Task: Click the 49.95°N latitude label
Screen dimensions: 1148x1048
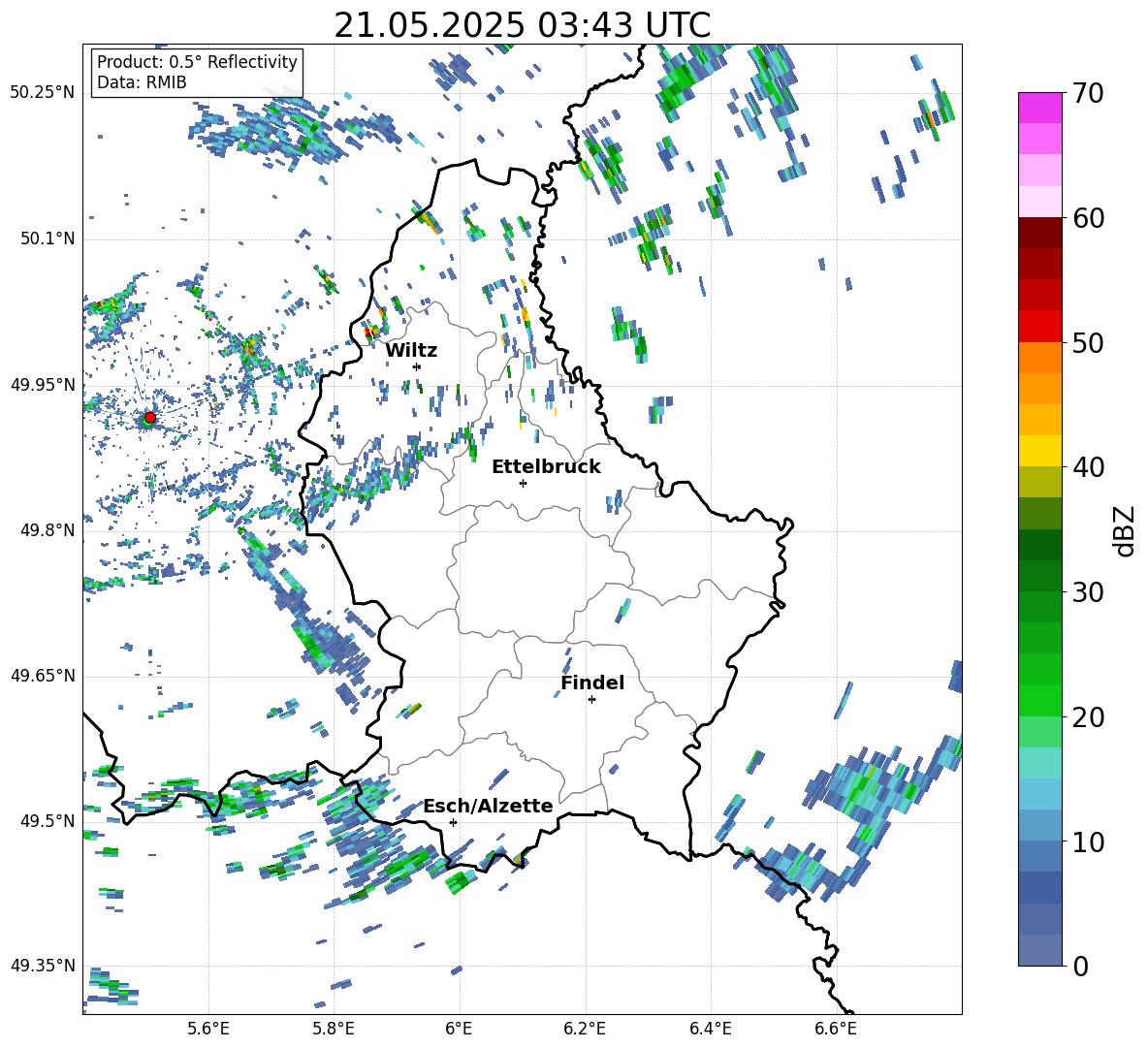Action: pyautogui.click(x=43, y=385)
